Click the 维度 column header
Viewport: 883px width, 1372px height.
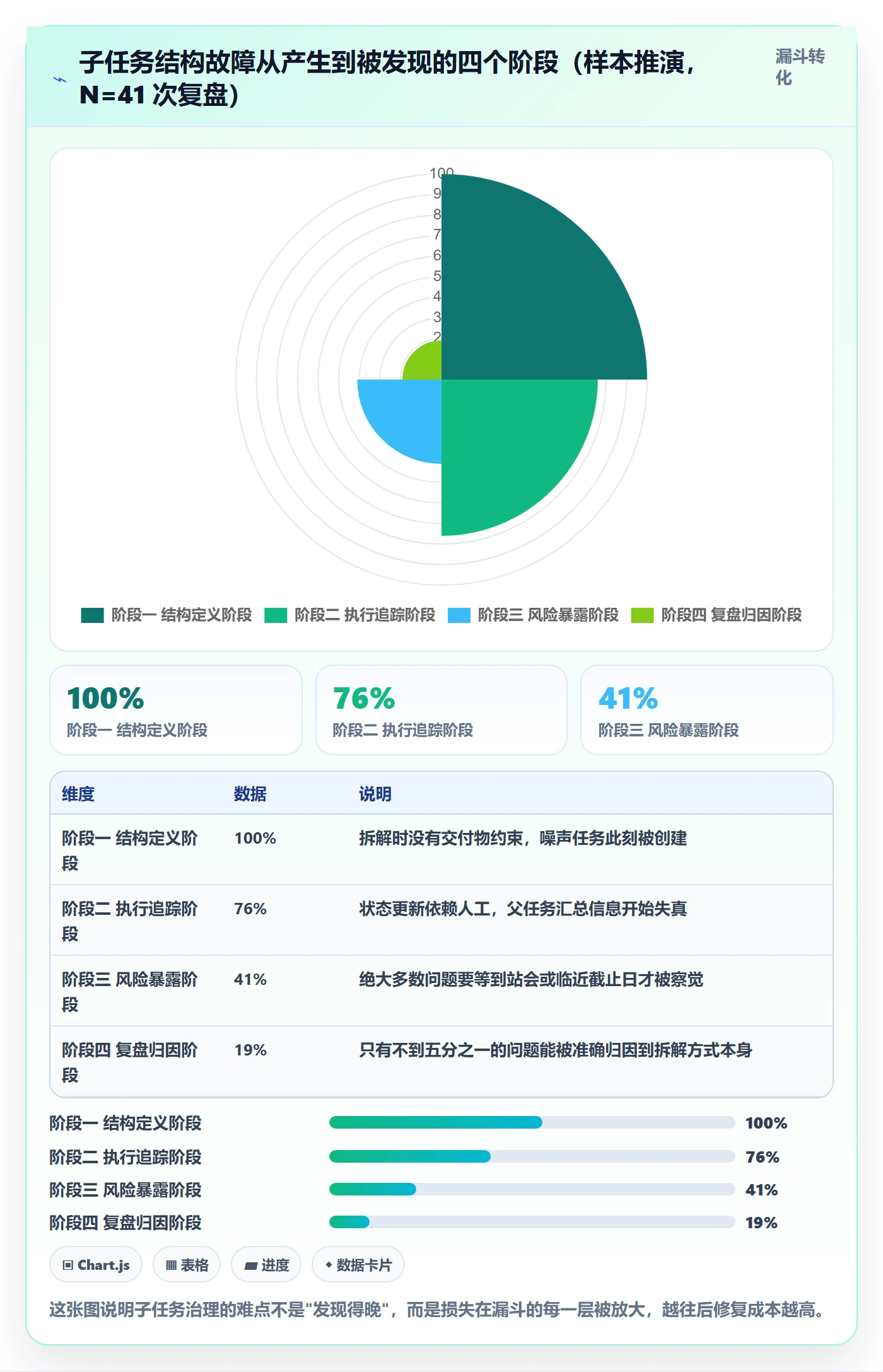[x=78, y=794]
